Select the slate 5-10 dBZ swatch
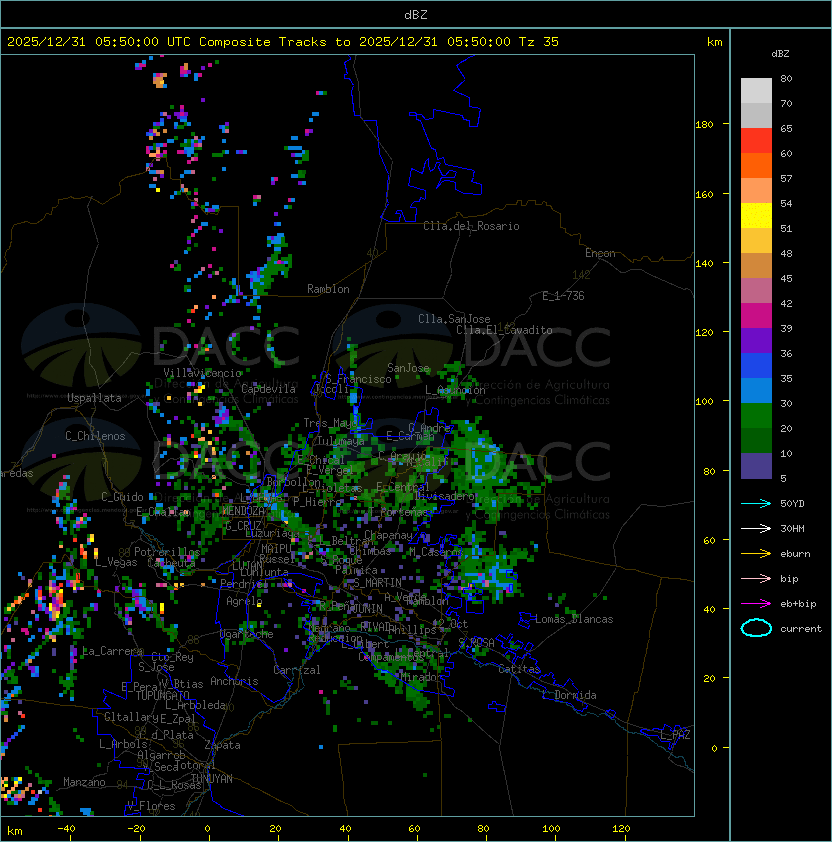Screen dimensions: 832x842 [x=756, y=466]
